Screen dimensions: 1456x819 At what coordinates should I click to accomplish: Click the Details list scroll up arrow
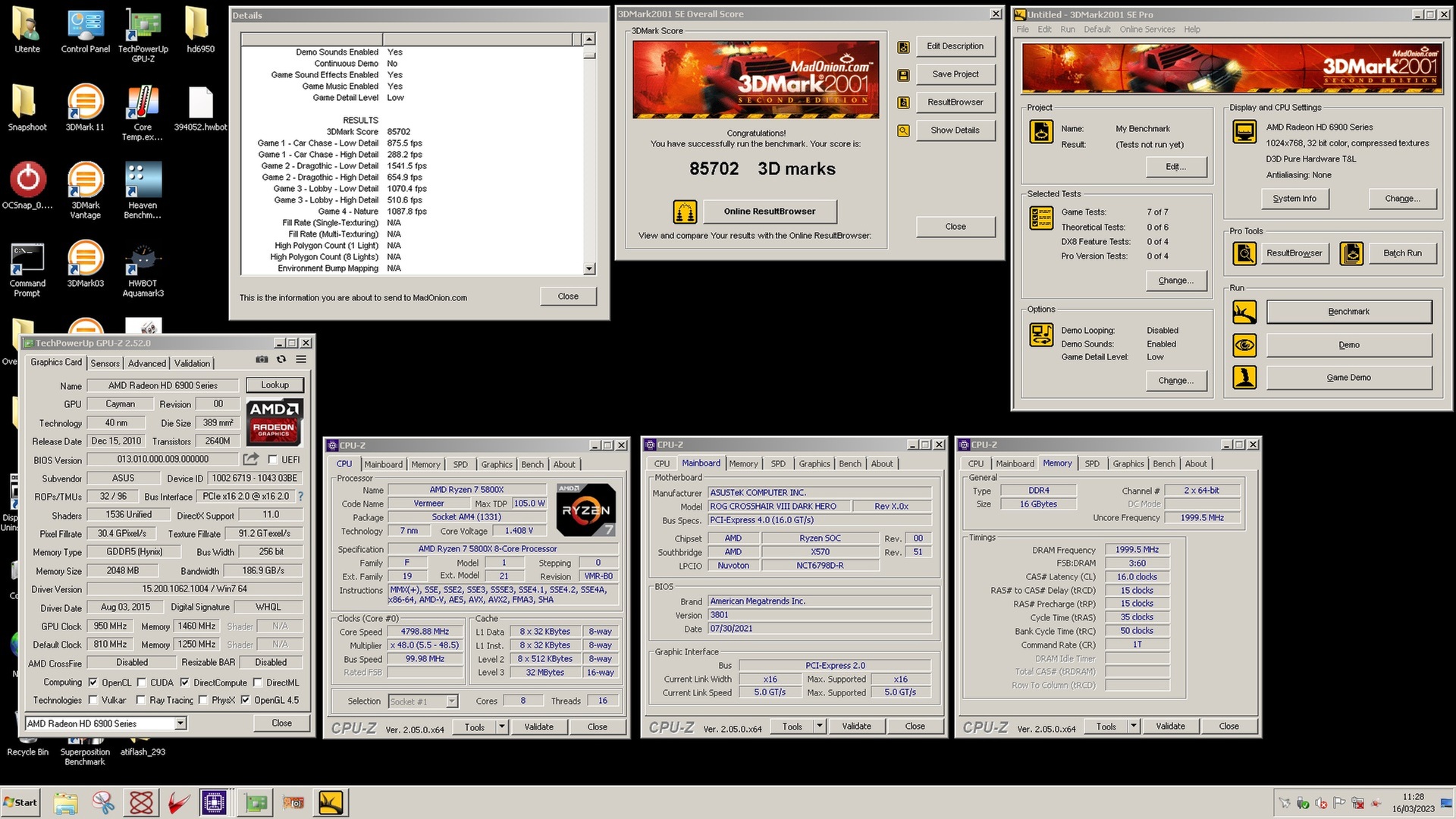click(589, 39)
